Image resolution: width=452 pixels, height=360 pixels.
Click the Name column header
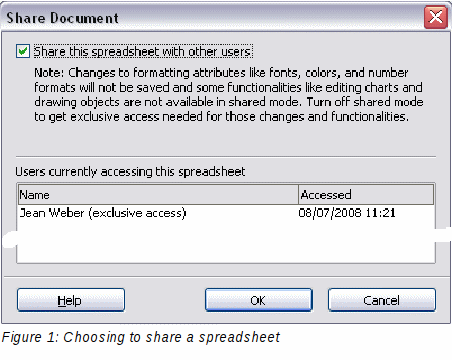[158, 194]
